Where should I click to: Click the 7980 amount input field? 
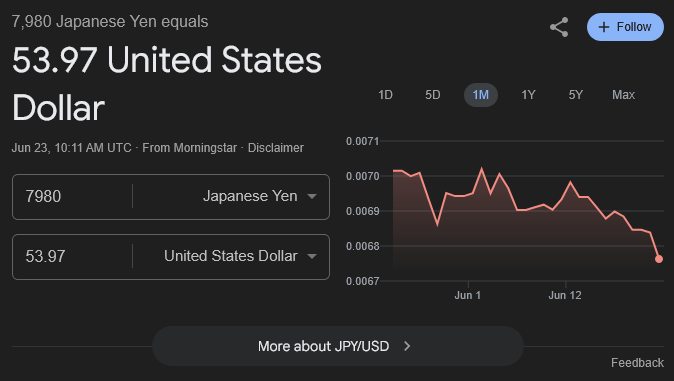(x=72, y=197)
